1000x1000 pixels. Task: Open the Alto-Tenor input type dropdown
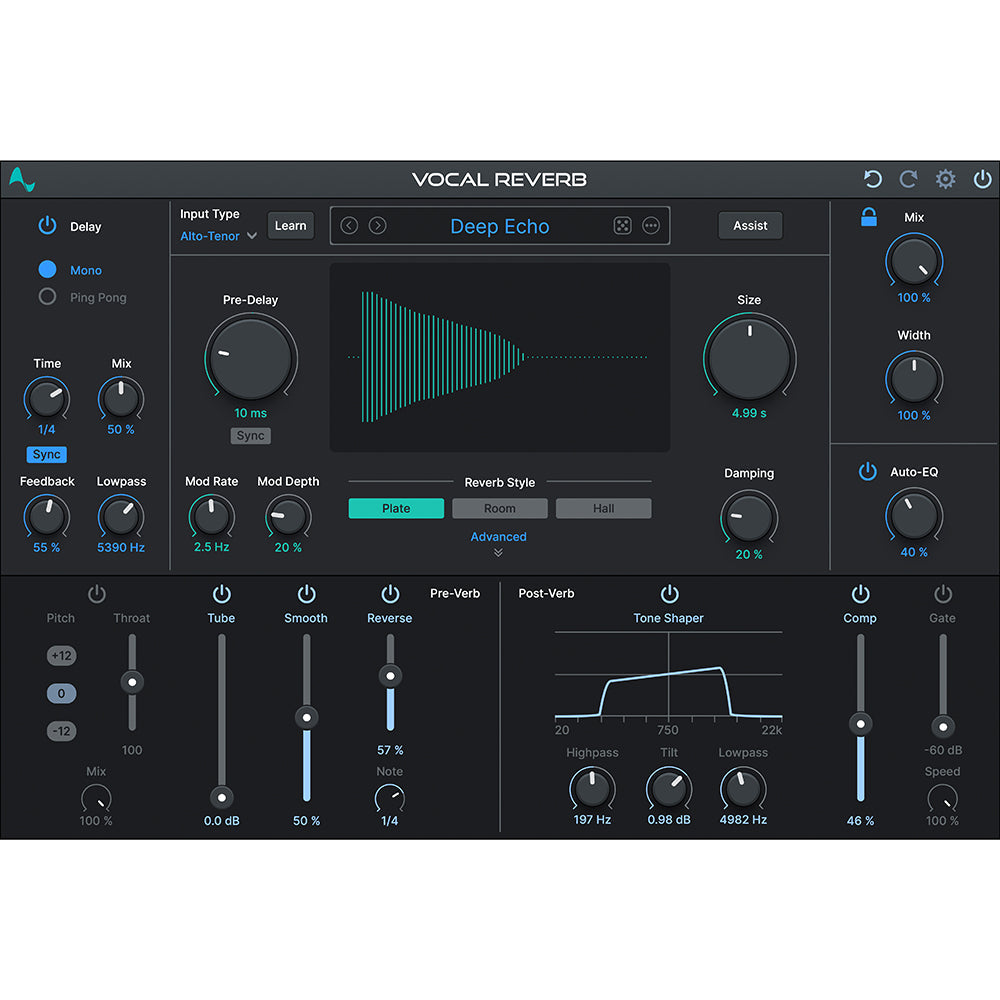218,236
